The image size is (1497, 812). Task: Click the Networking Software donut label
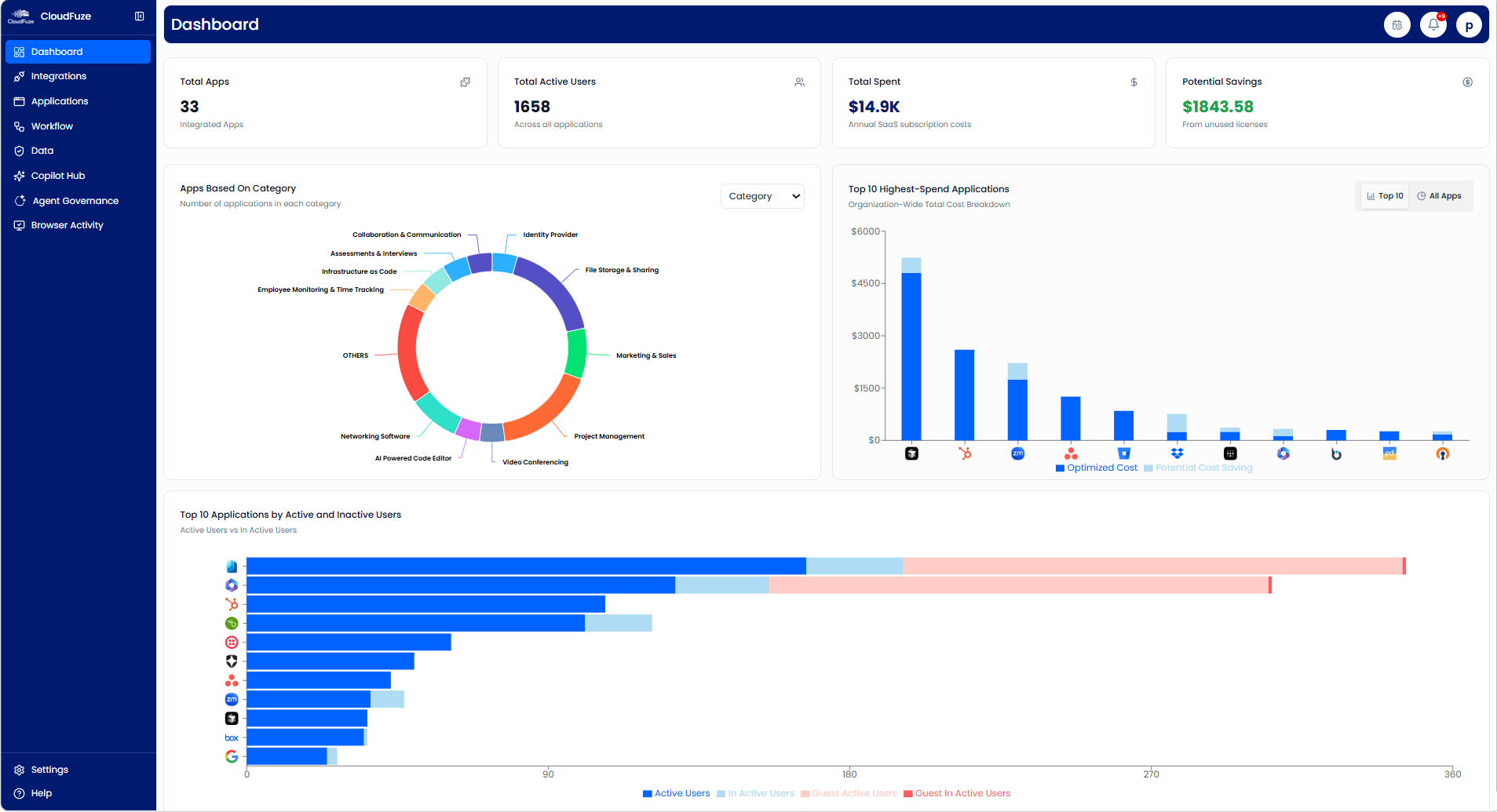pos(375,436)
